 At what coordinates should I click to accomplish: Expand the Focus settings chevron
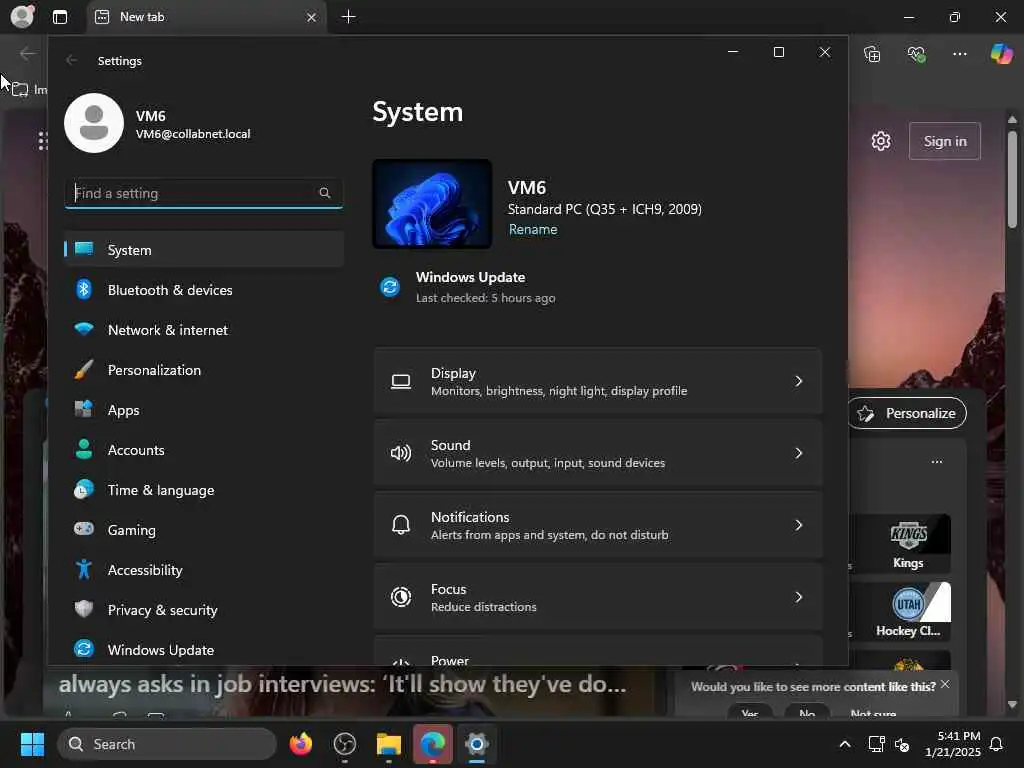798,596
